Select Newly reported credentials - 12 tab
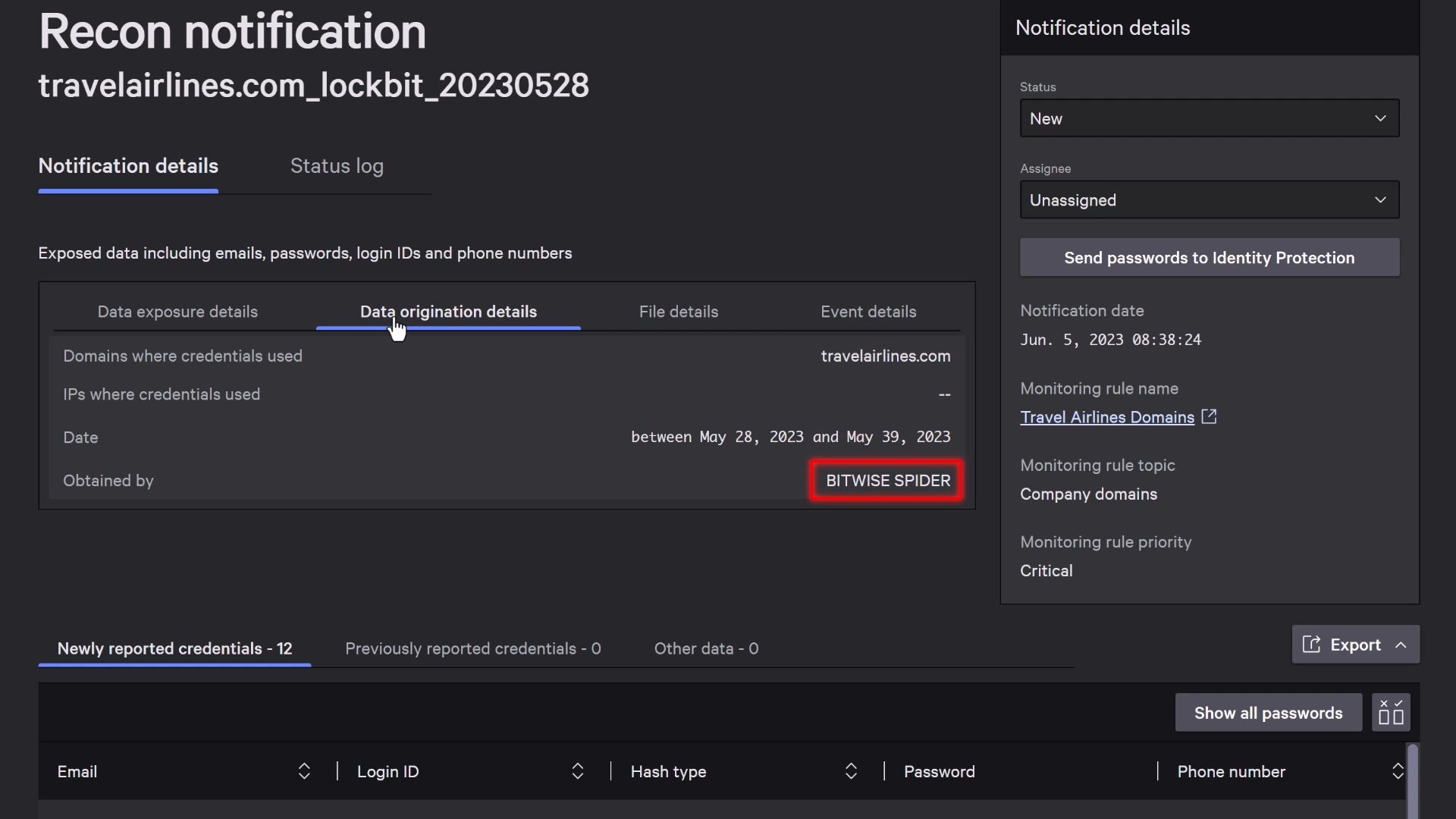This screenshot has width=1456, height=819. (174, 648)
